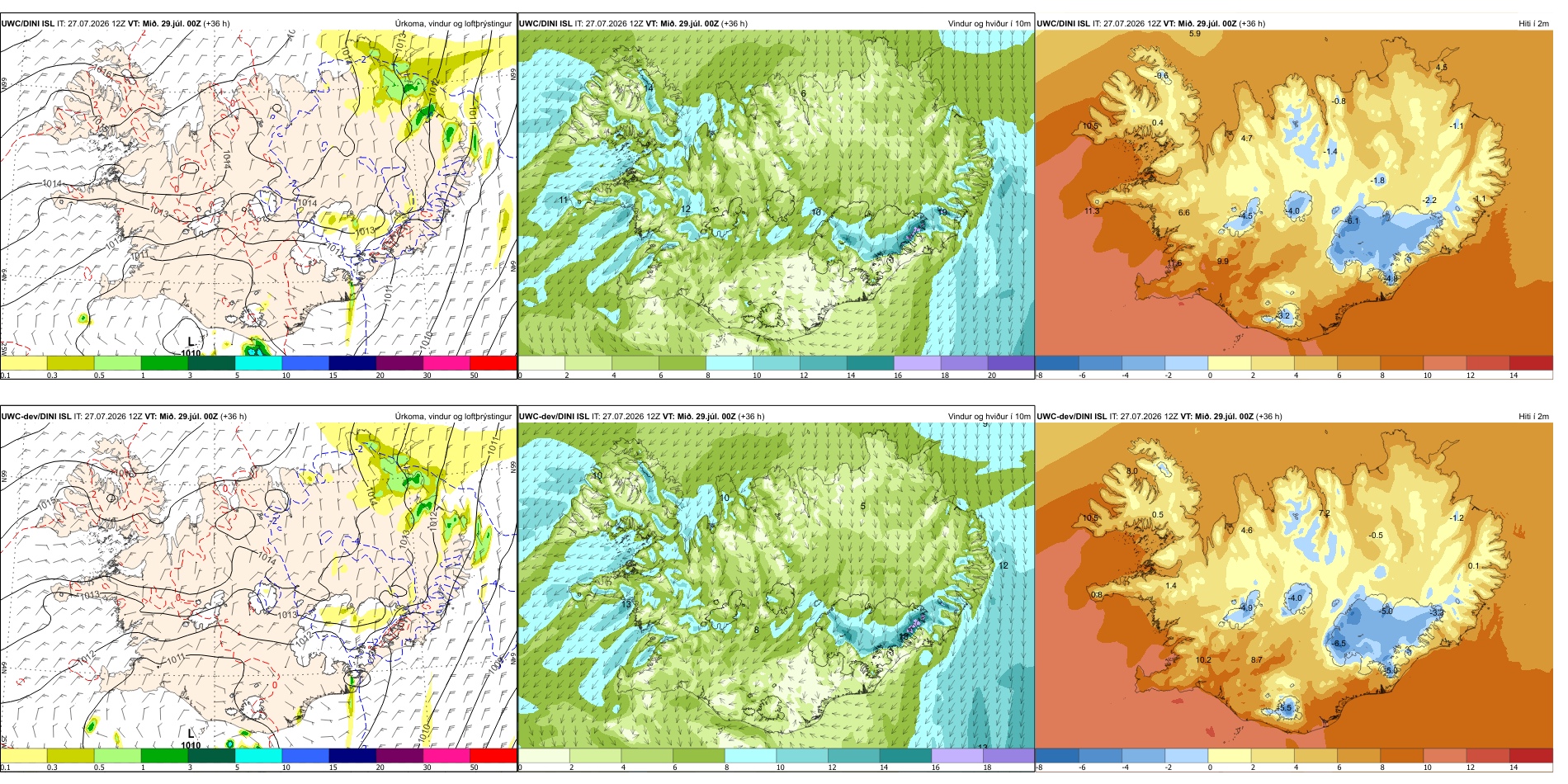
Task: Click temperature value 8.7 on the UWC-dev temperature map
Action: pos(1256,660)
